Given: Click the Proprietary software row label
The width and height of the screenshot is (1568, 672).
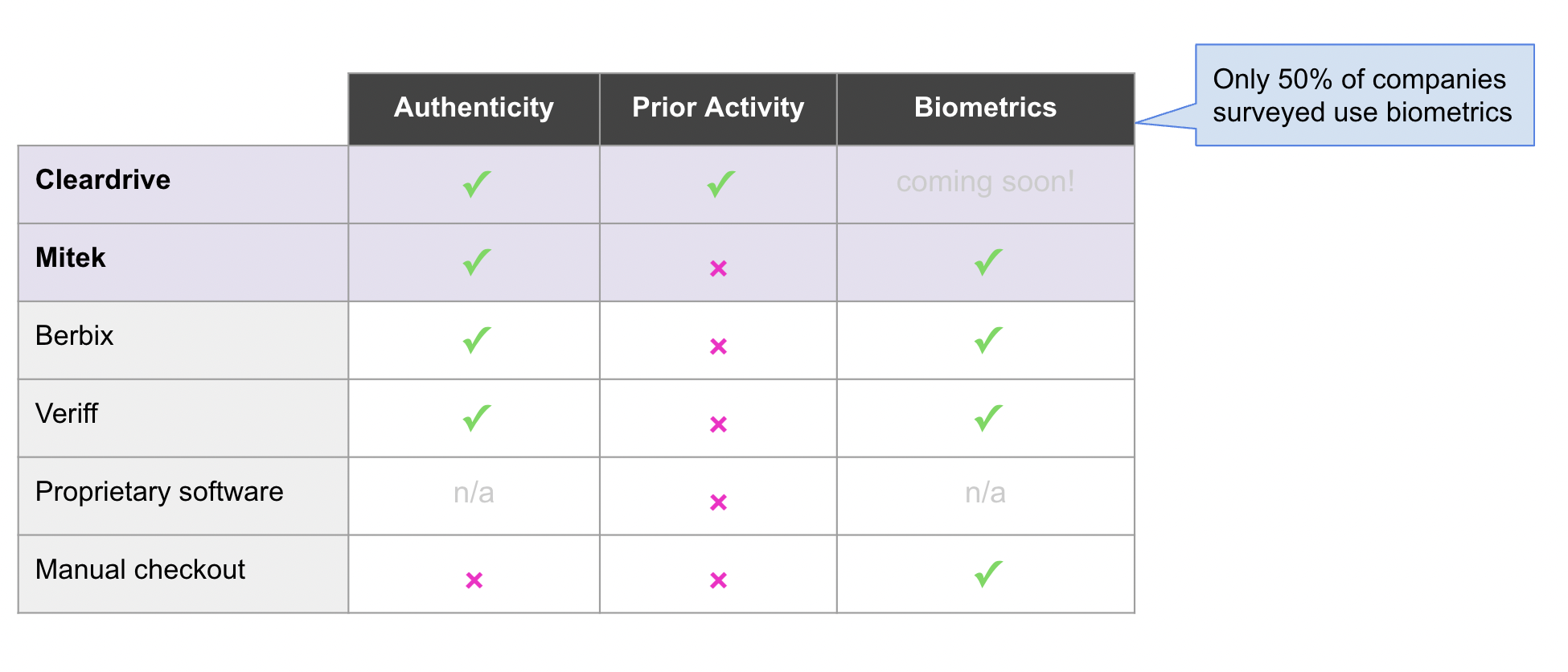Looking at the screenshot, I should pyautogui.click(x=159, y=492).
